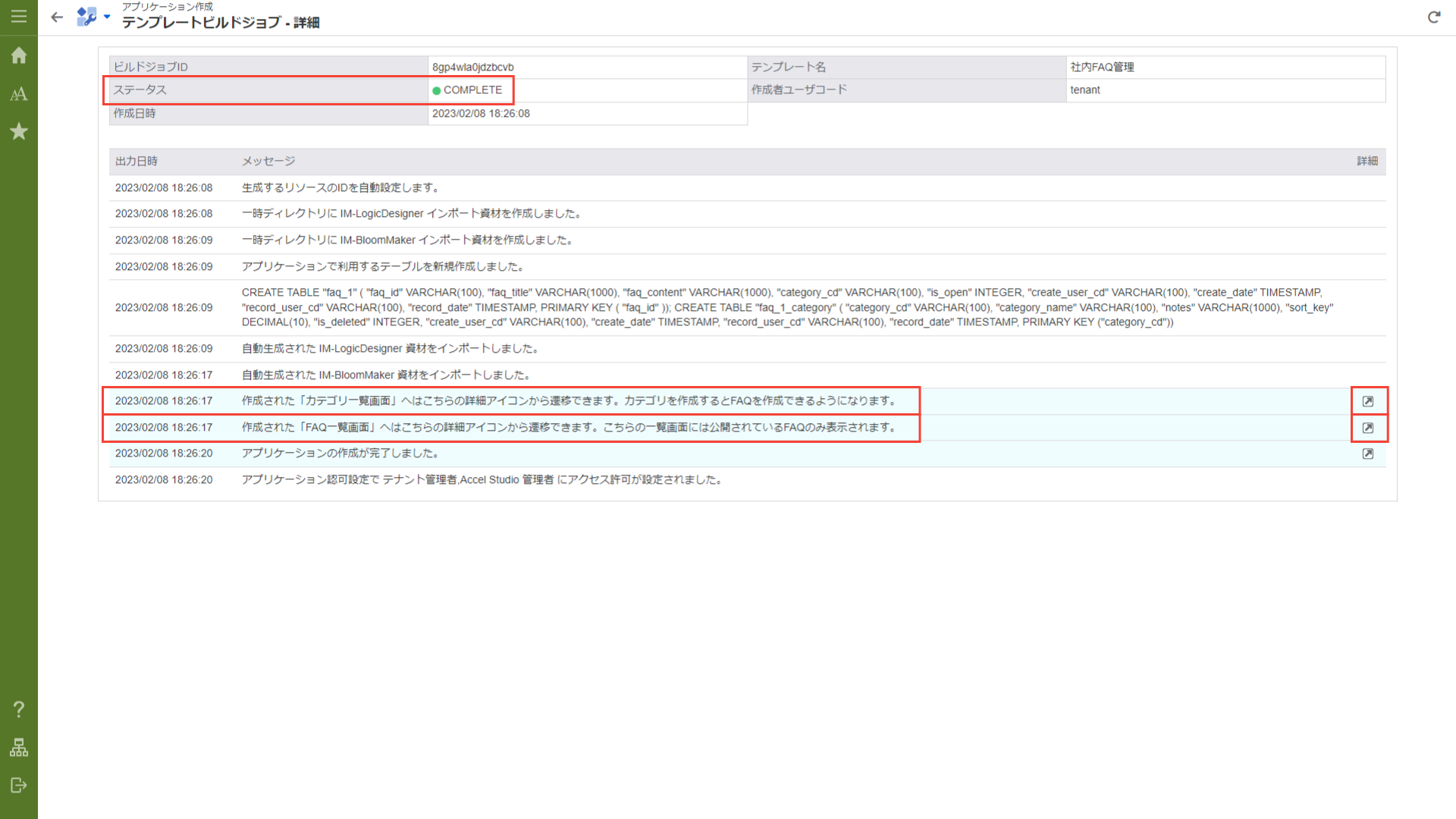Click the Accel Studio application icon
The height and width of the screenshot is (819, 1456).
(86, 17)
